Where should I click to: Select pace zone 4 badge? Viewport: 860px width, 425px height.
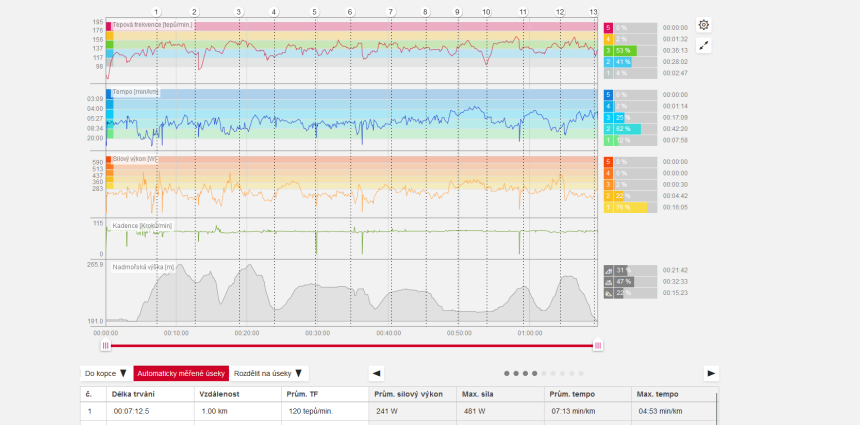click(x=608, y=106)
